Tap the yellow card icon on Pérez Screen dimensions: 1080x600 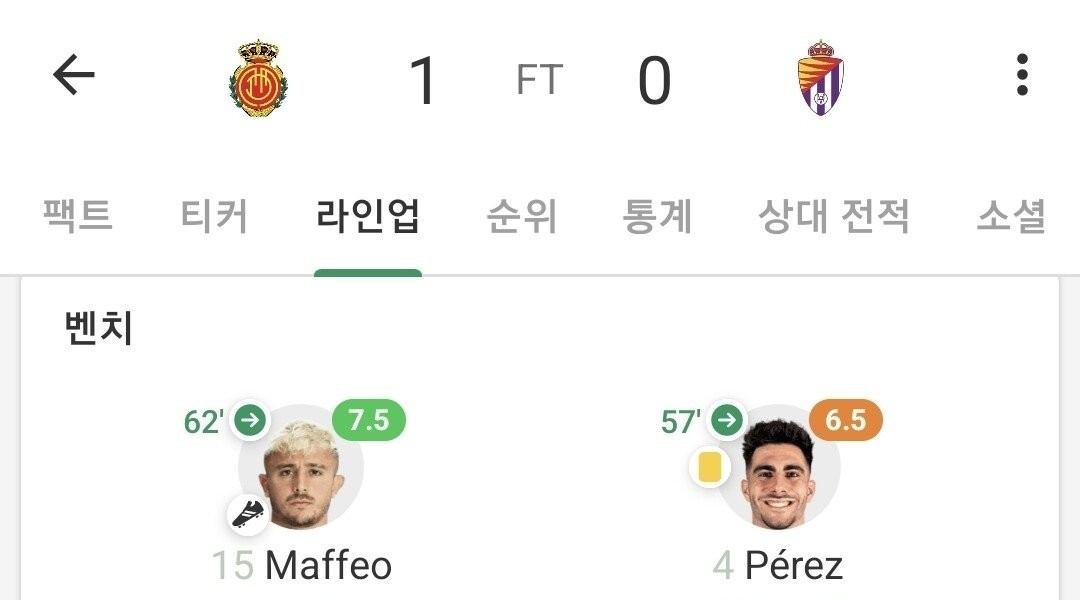pyautogui.click(x=710, y=466)
